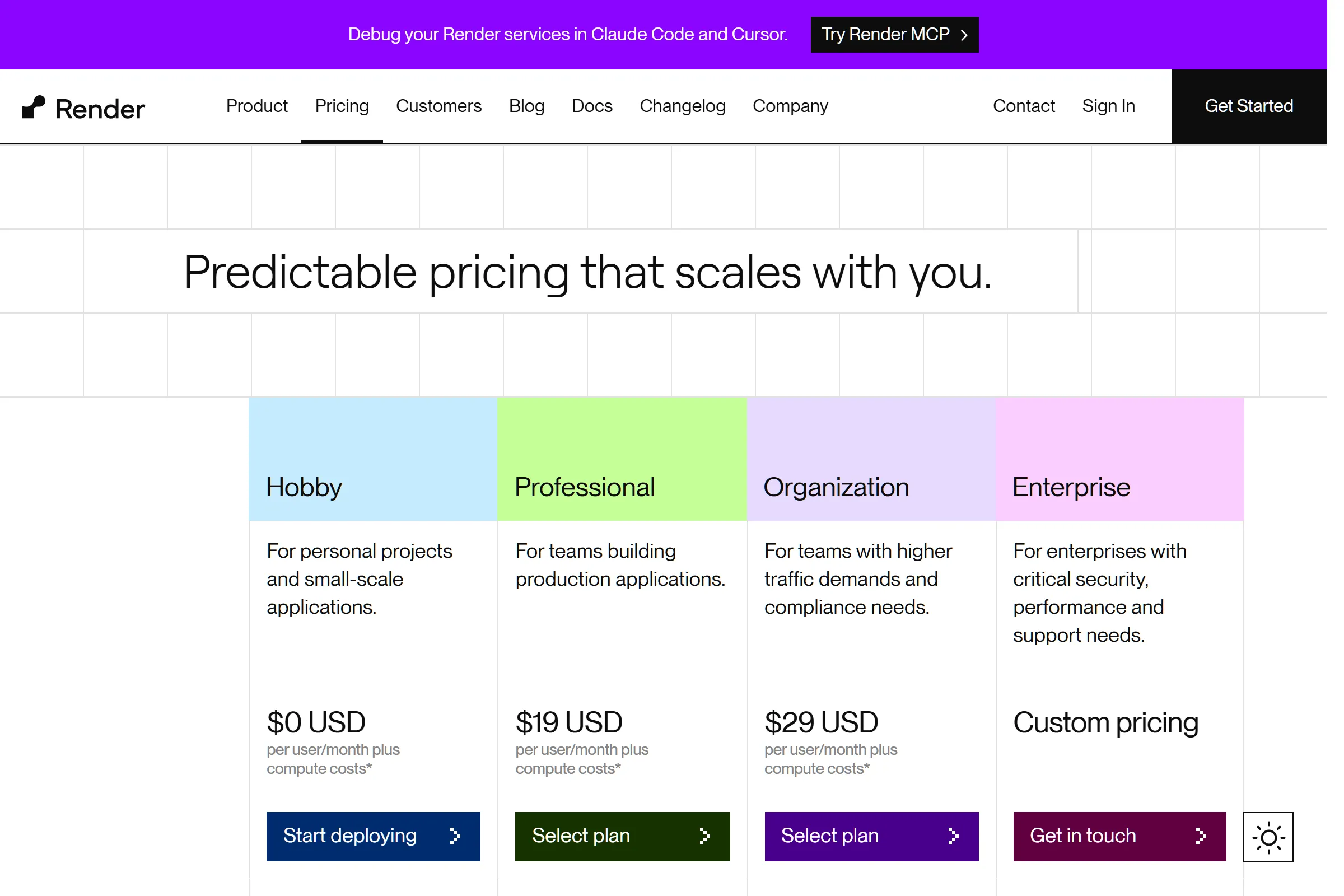Screen dimensions: 1344x896
Task: Switch to the Pricing page
Action: click(x=342, y=106)
